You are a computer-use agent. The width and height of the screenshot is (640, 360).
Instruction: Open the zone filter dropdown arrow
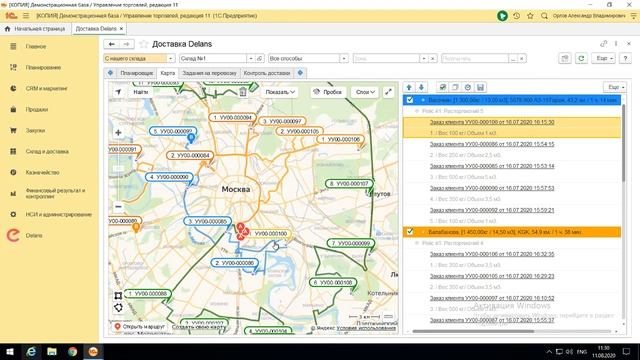click(x=424, y=58)
